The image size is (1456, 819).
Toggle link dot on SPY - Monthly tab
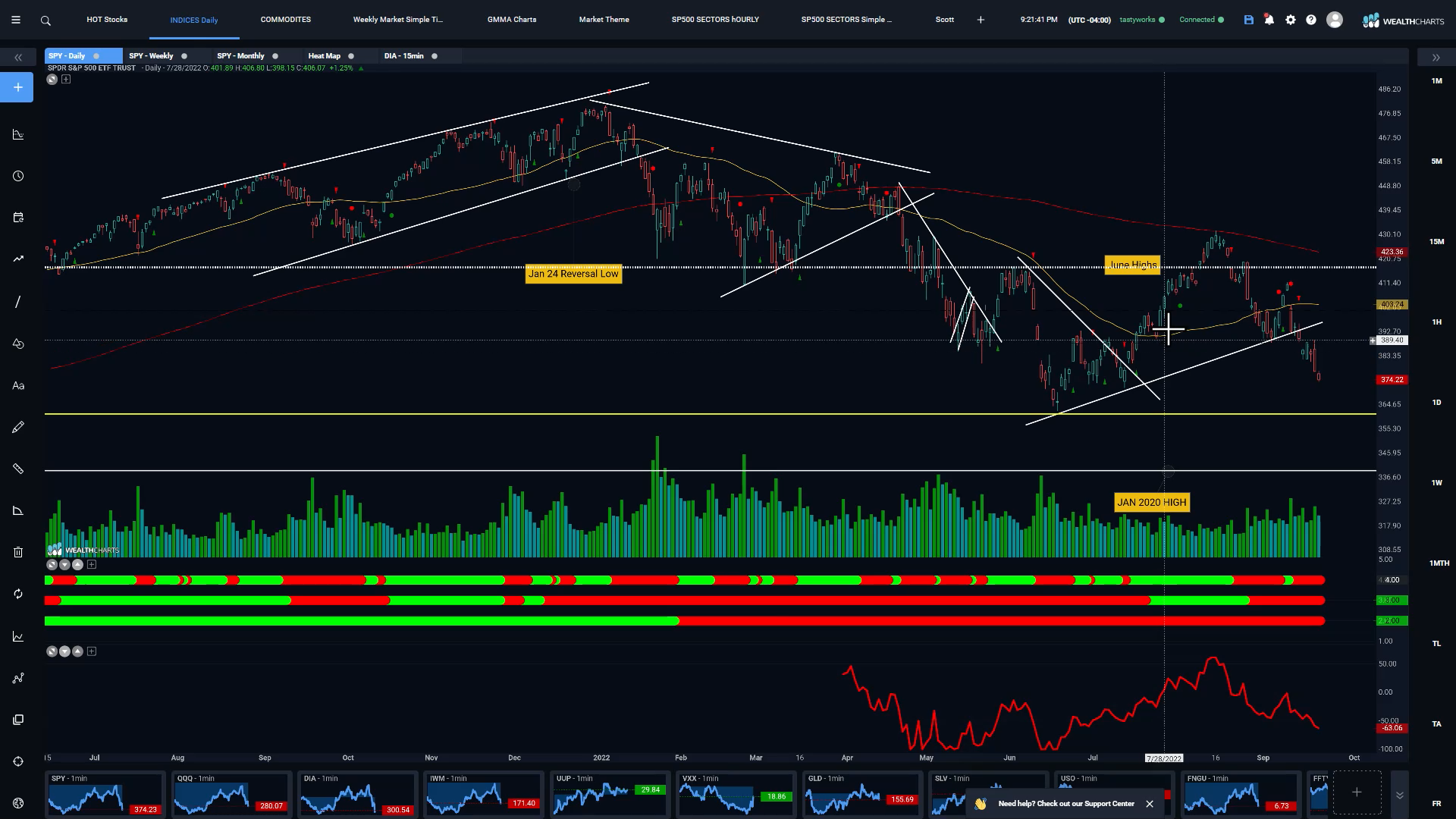coord(275,56)
